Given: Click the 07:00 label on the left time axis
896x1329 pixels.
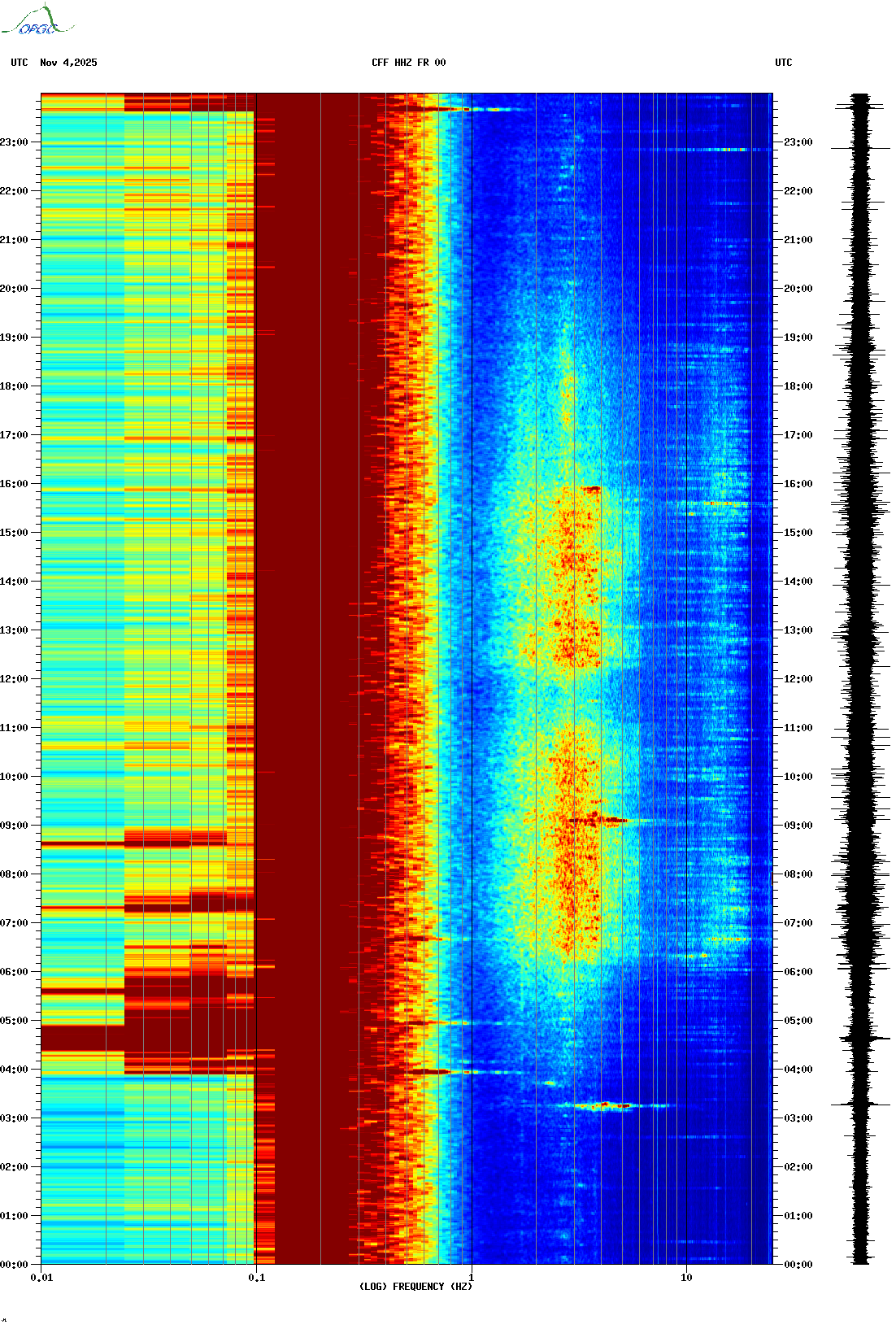Looking at the screenshot, I should coord(14,923).
